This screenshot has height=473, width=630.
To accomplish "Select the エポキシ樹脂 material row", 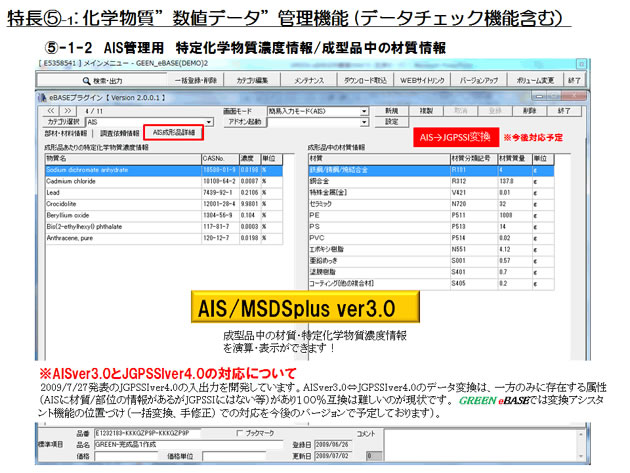I will 431,249.
